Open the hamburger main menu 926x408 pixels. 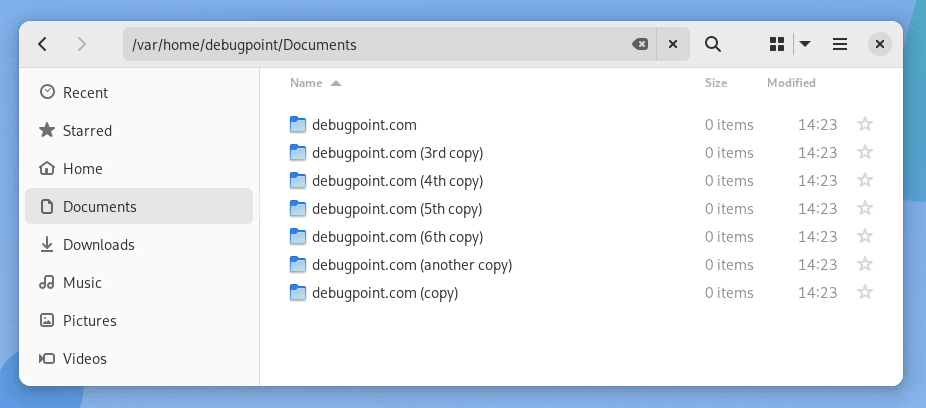click(840, 44)
